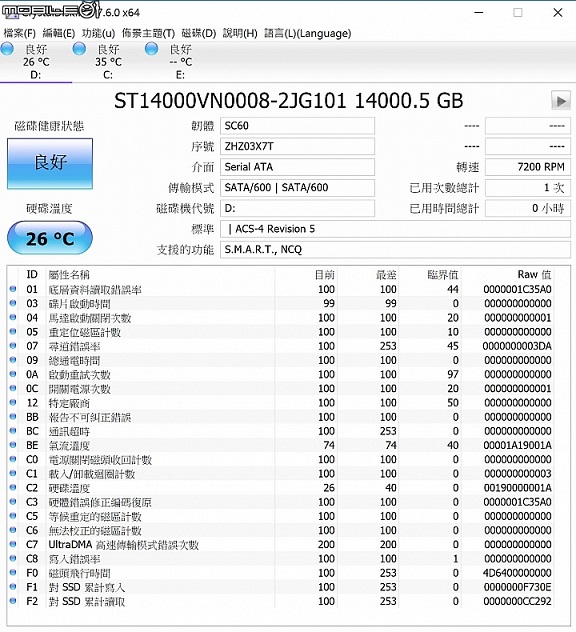Click status dot for attribute F2
576x632 pixels.
(x=13, y=601)
